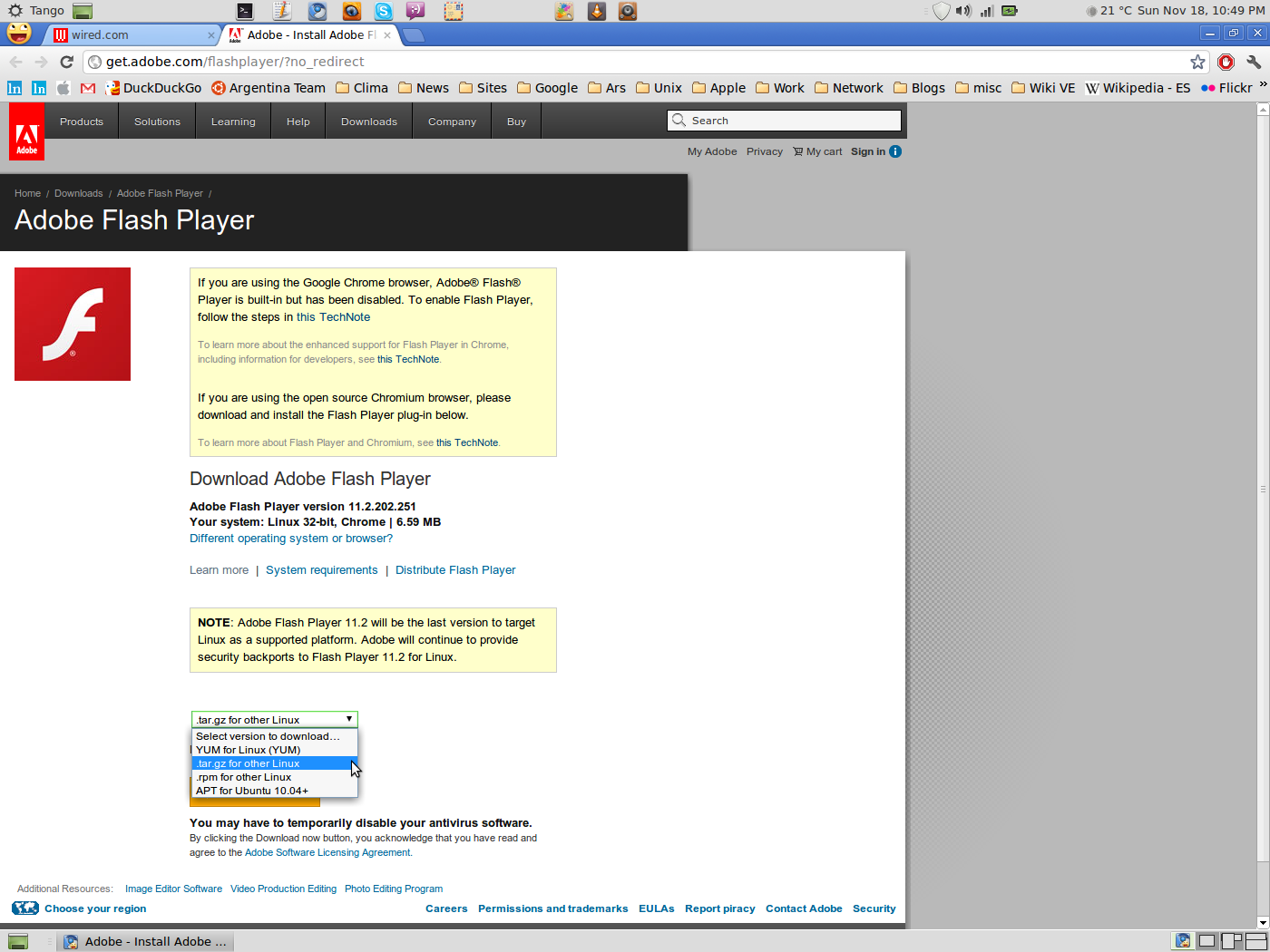The width and height of the screenshot is (1270, 952).
Task: Select the Adobe window in bottom taskbar
Action: tap(145, 941)
